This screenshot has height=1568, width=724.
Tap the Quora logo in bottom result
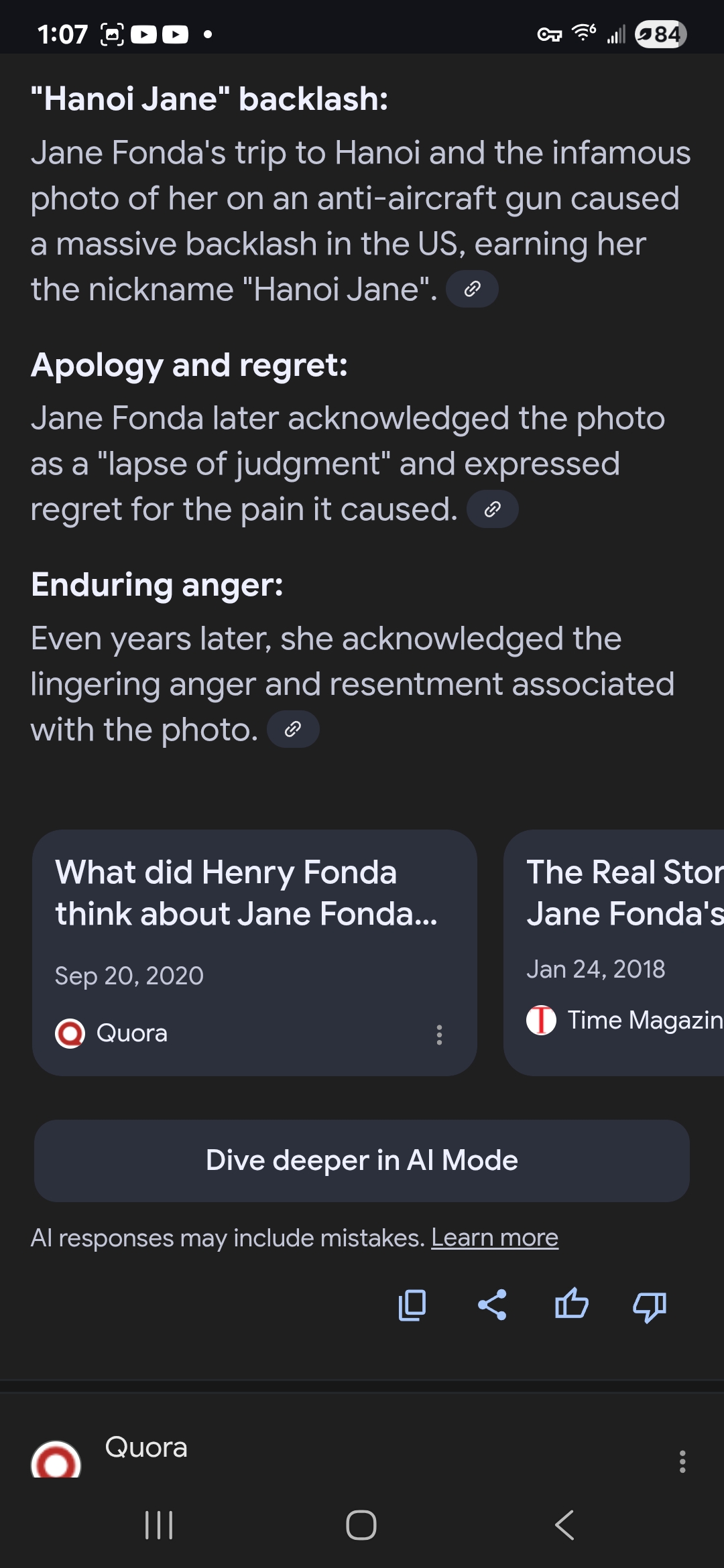[x=56, y=1461]
